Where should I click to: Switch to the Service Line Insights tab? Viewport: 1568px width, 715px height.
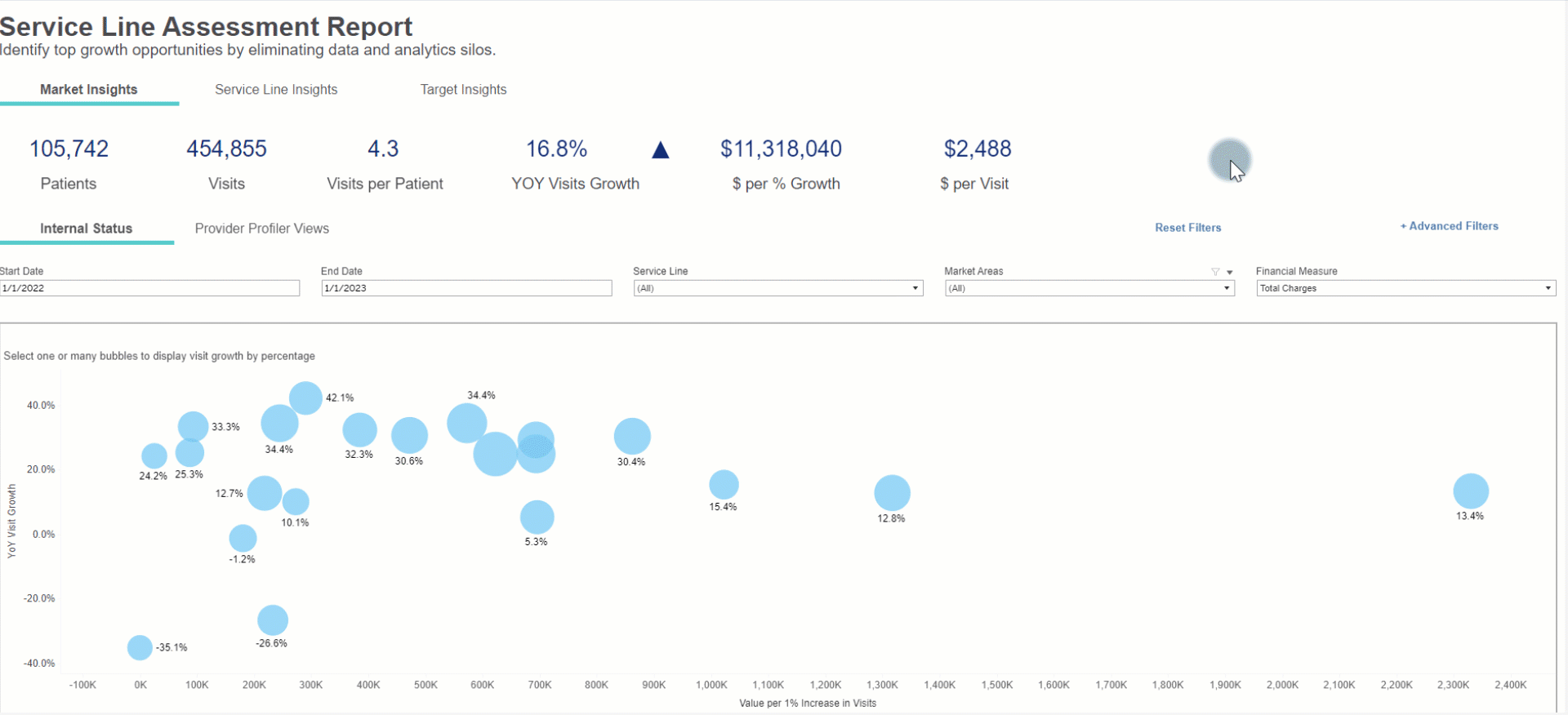[276, 90]
